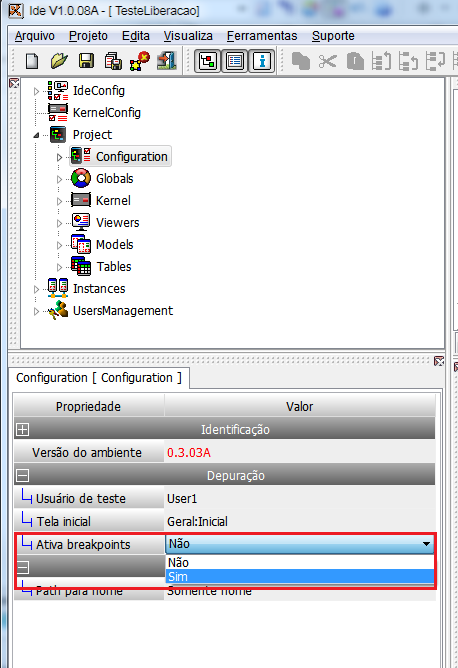Screen dimensions: 458x668
Task: Click the Save floppy disk icon
Action: click(86, 61)
